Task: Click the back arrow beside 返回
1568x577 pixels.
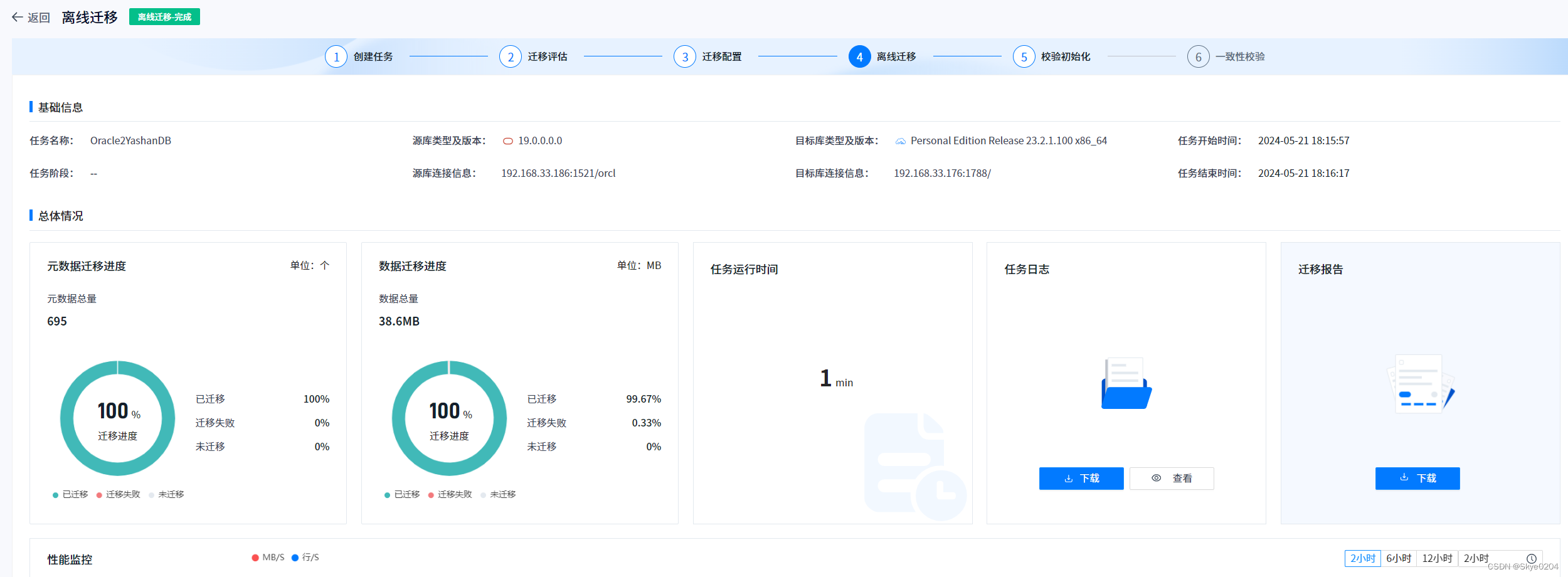Action: (16, 18)
